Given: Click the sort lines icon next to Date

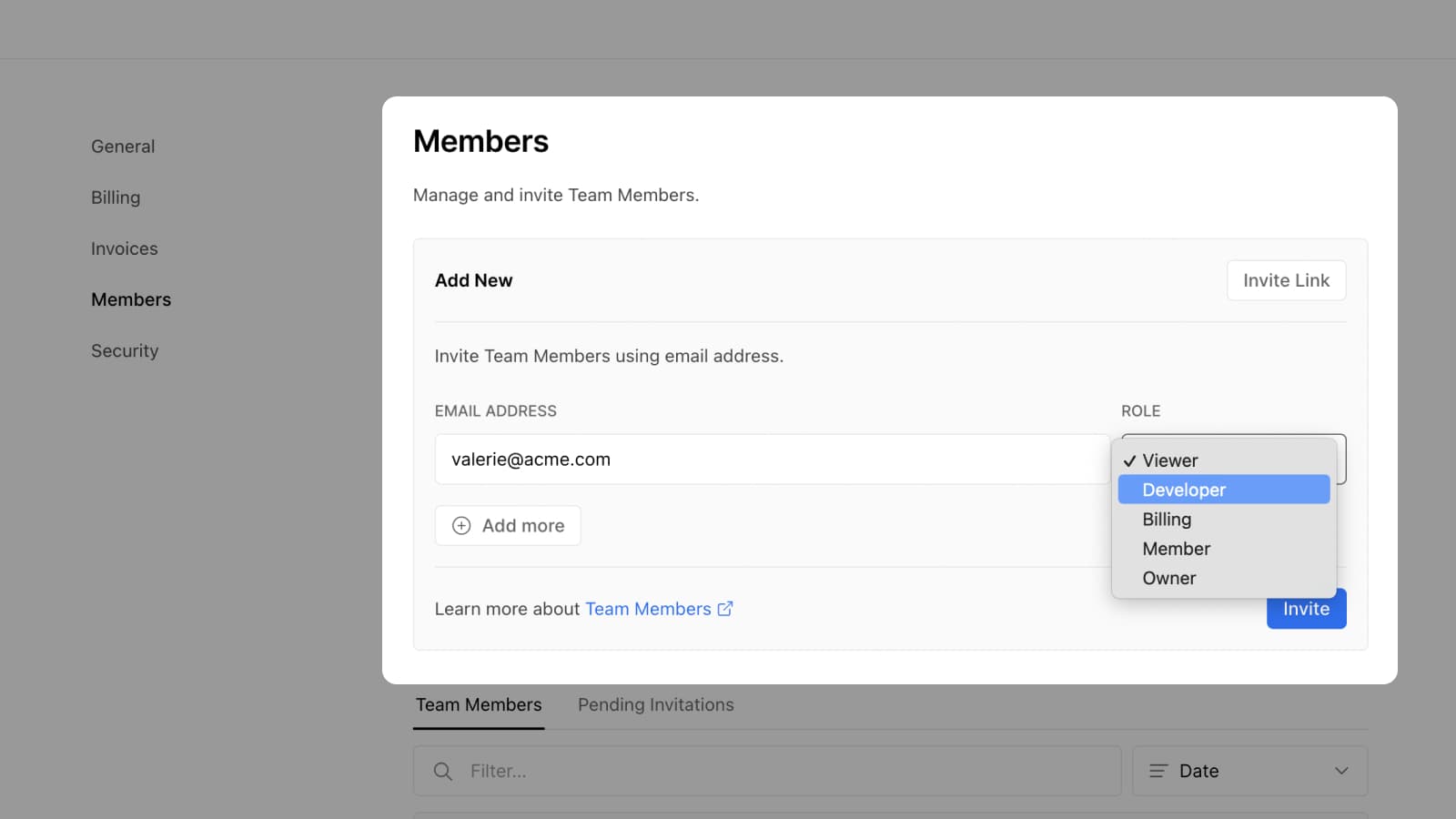Looking at the screenshot, I should tap(1158, 771).
